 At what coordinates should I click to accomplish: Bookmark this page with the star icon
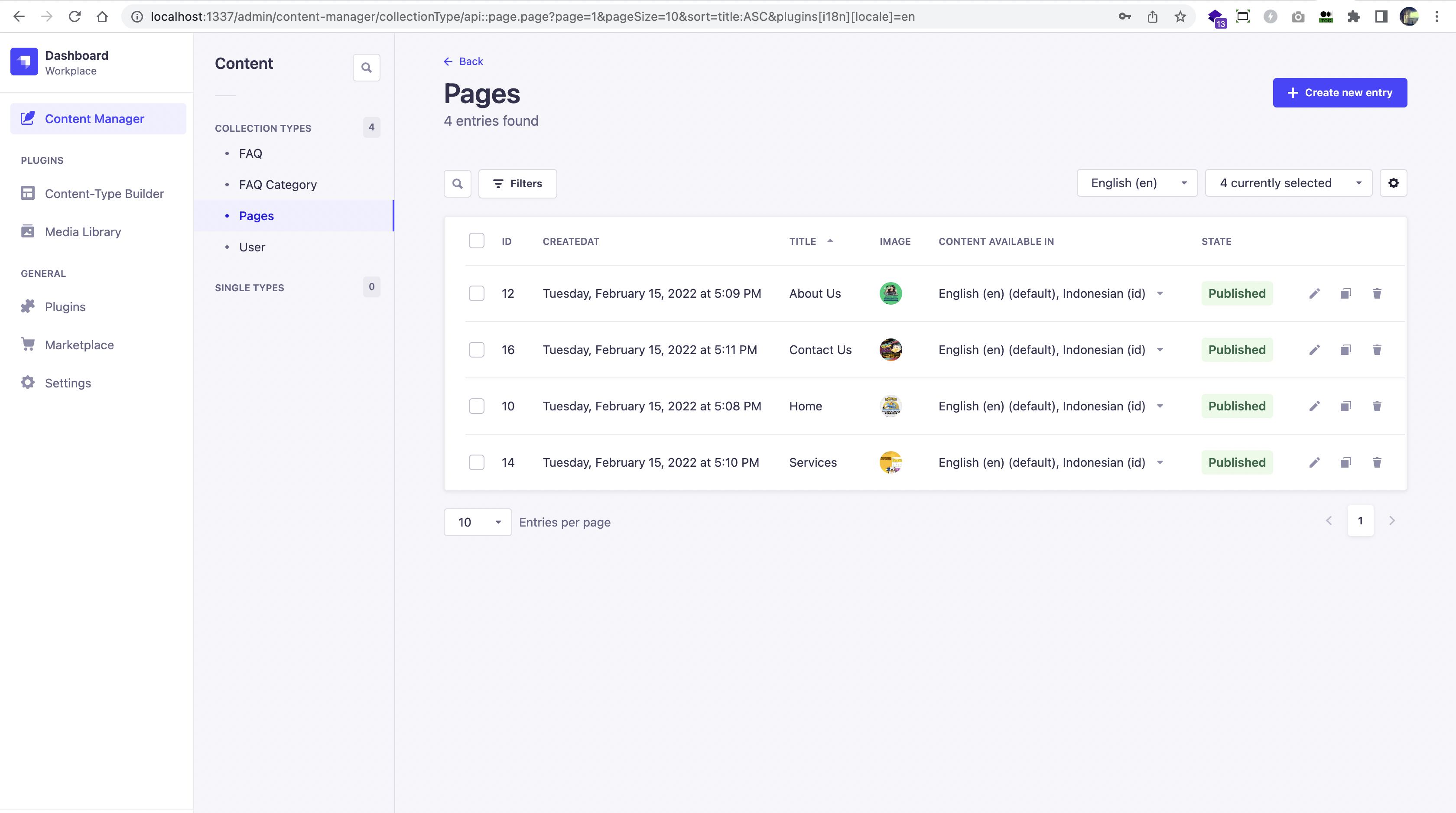(x=1180, y=16)
